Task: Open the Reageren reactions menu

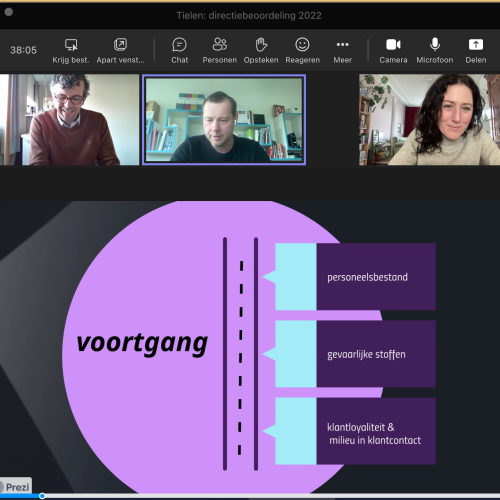Action: click(302, 50)
